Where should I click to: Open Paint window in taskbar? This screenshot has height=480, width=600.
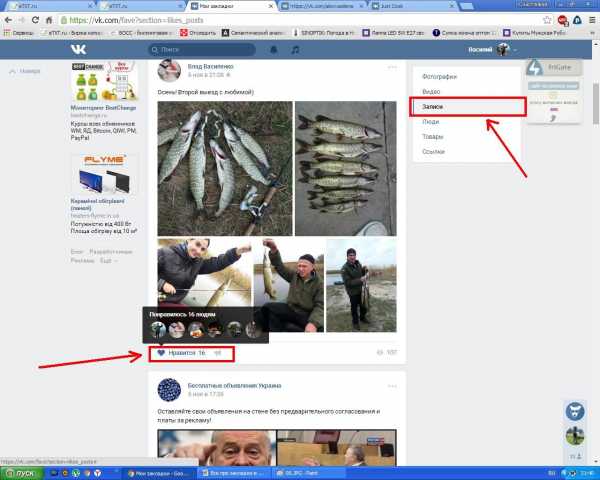click(x=309, y=473)
